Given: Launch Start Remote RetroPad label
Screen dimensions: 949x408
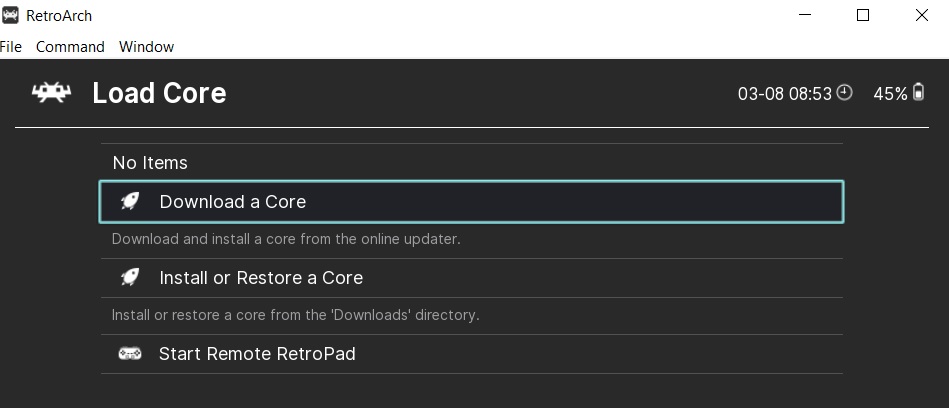Looking at the screenshot, I should (257, 353).
